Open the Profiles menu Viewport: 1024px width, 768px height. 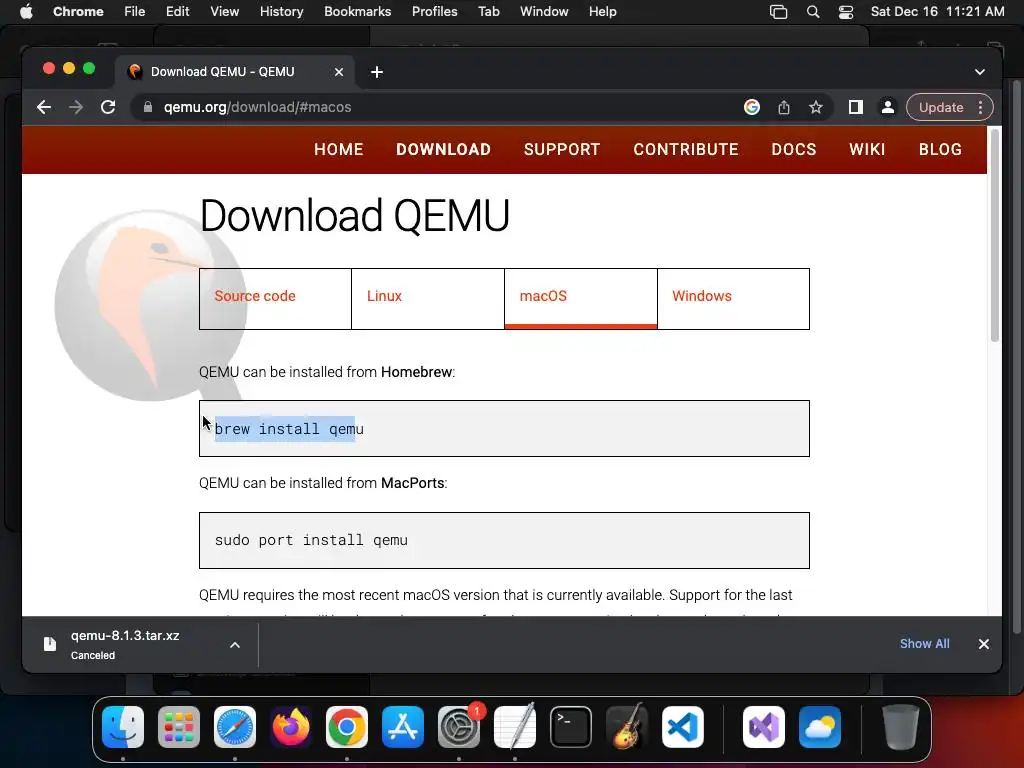tap(434, 12)
